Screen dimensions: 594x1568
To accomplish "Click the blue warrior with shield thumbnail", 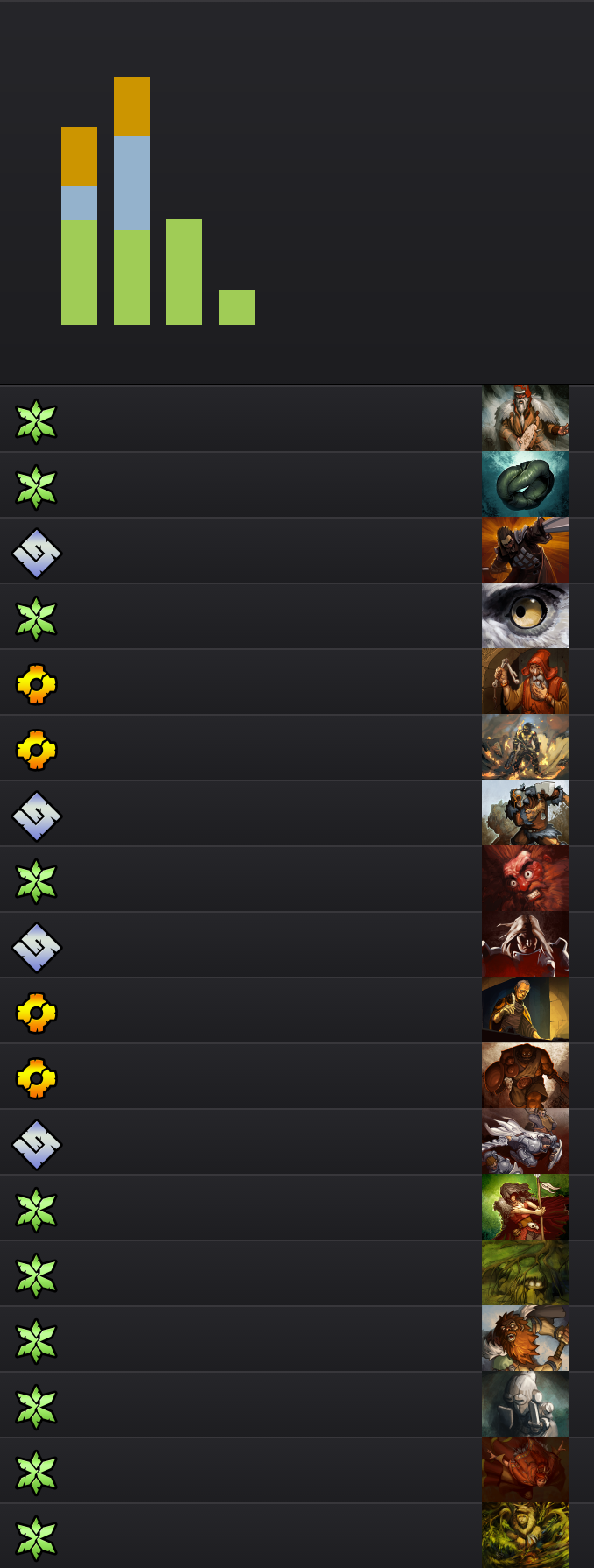I will tap(526, 813).
